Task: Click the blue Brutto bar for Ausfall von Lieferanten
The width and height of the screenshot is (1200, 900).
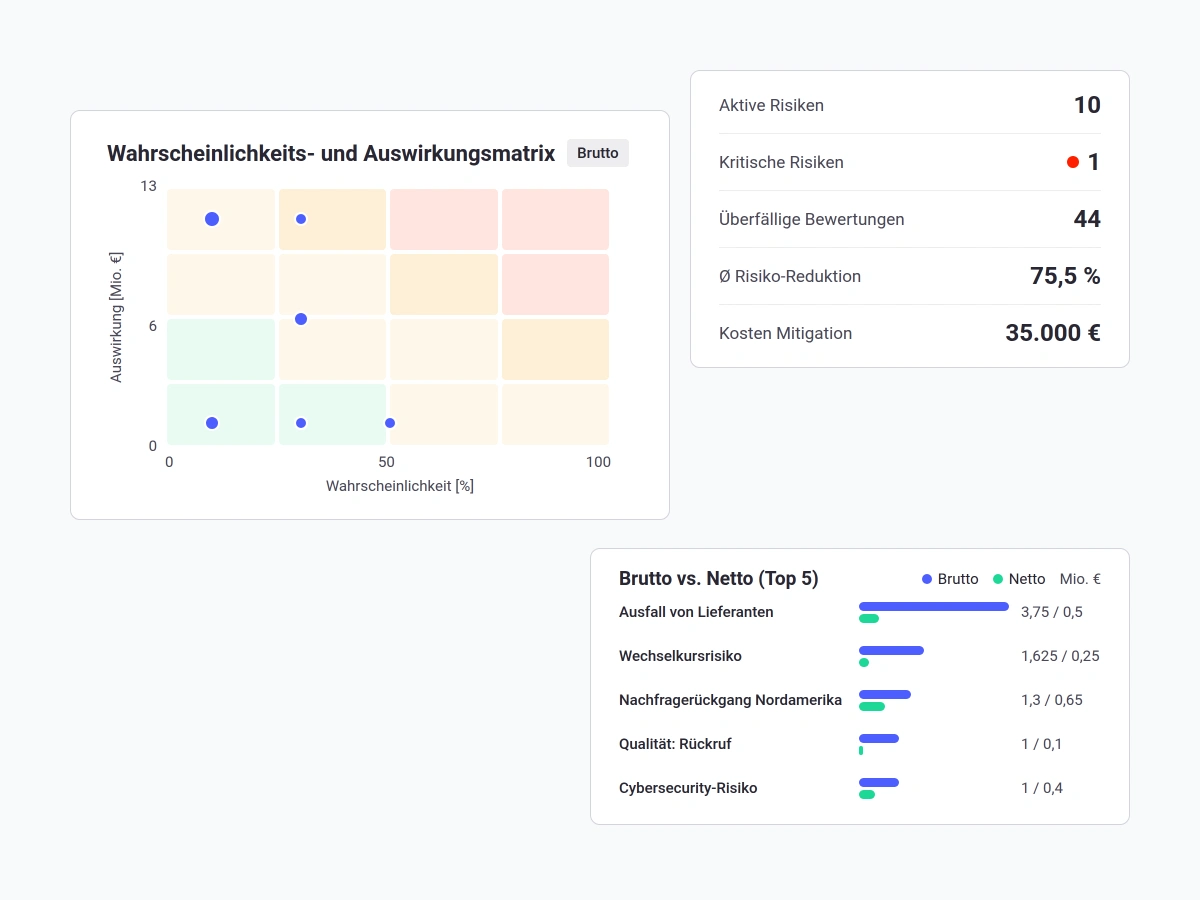Action: click(x=934, y=606)
